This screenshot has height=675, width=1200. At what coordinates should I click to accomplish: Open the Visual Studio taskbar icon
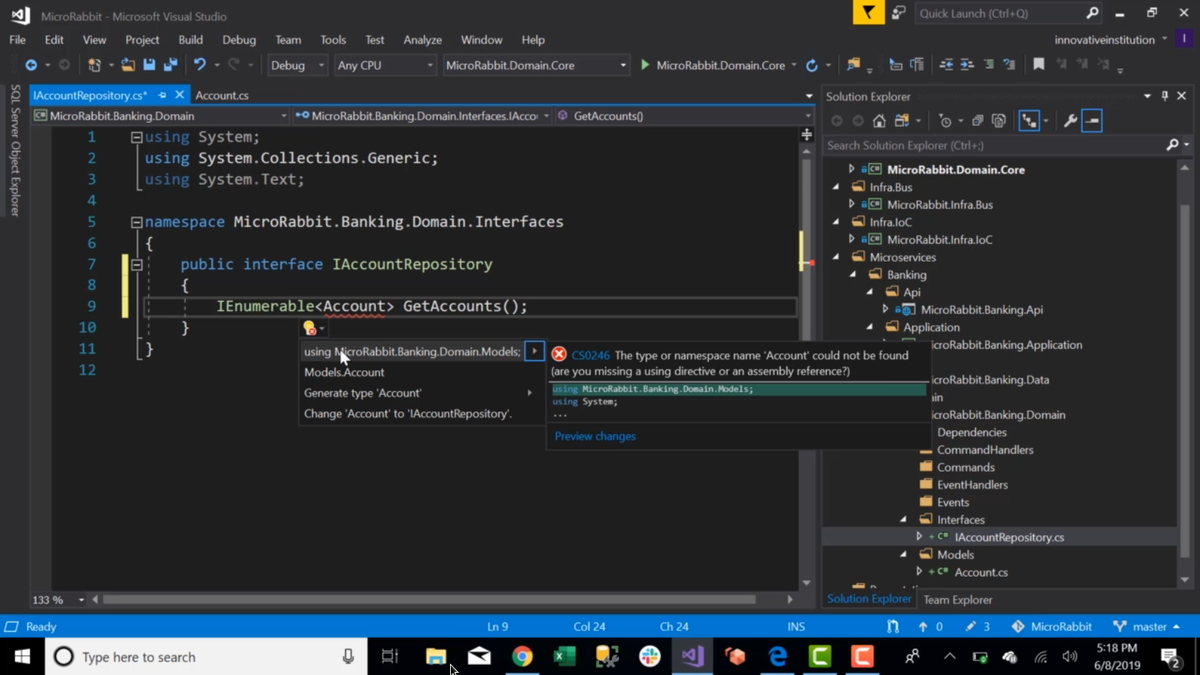(692, 657)
